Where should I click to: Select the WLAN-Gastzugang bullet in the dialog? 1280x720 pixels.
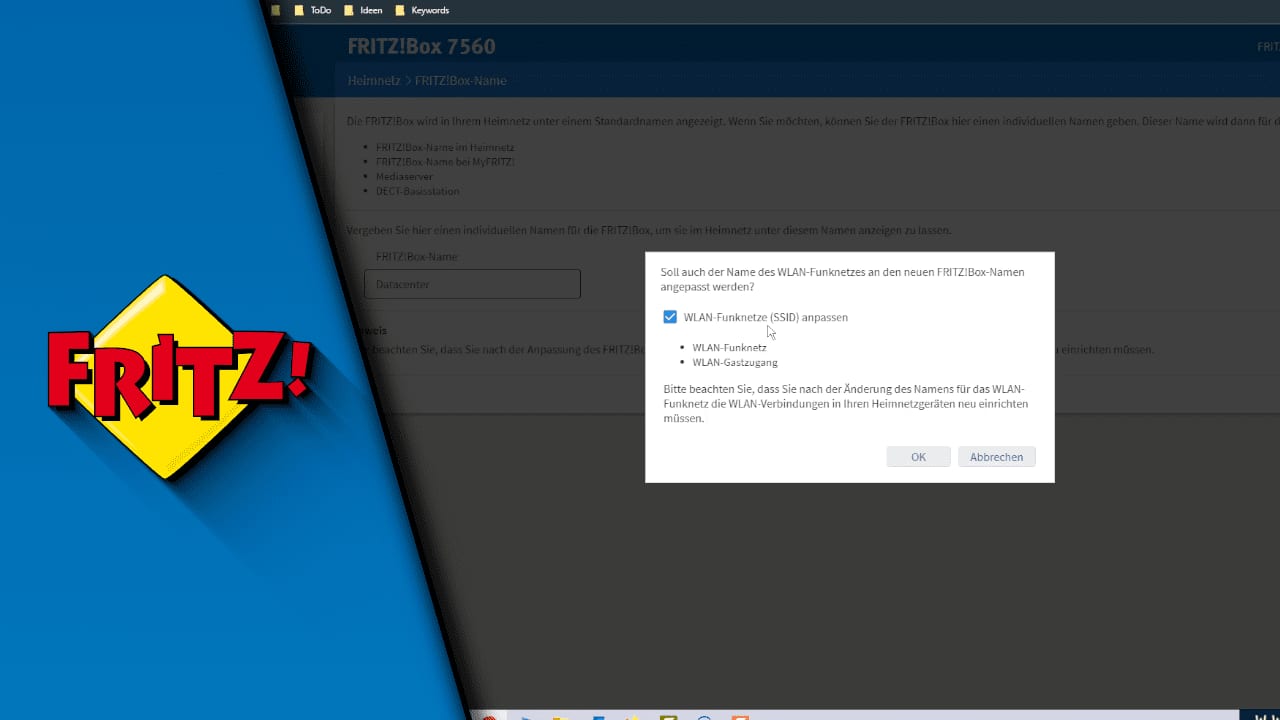[x=735, y=362]
